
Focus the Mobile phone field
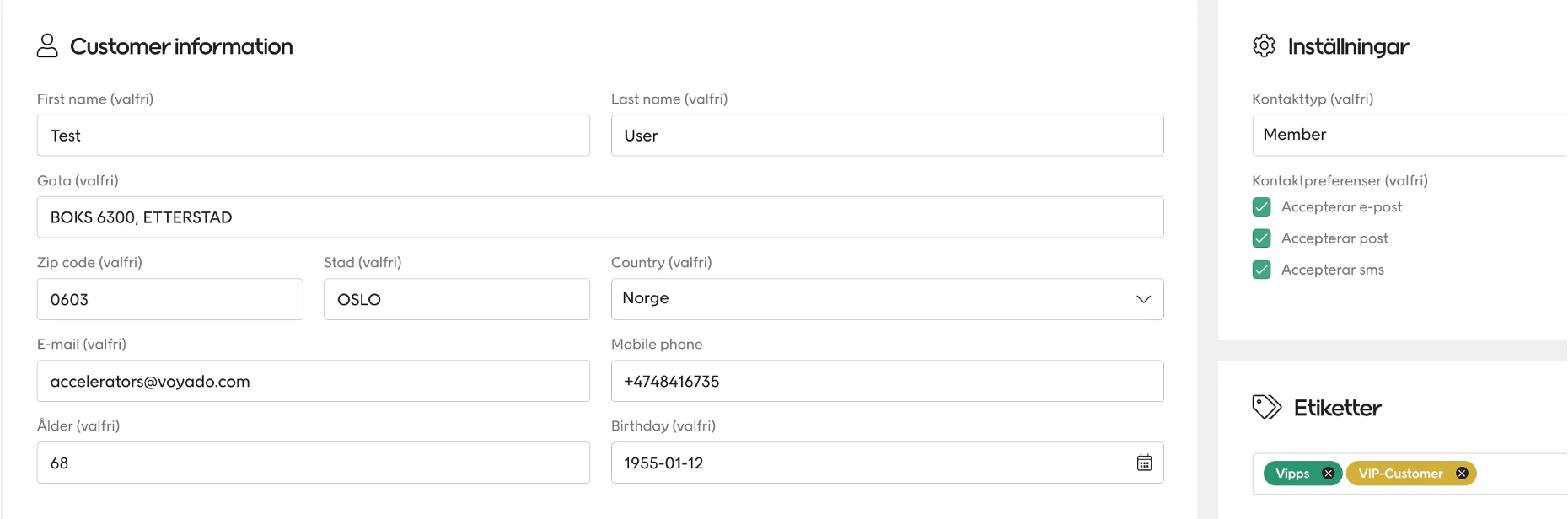(x=887, y=381)
